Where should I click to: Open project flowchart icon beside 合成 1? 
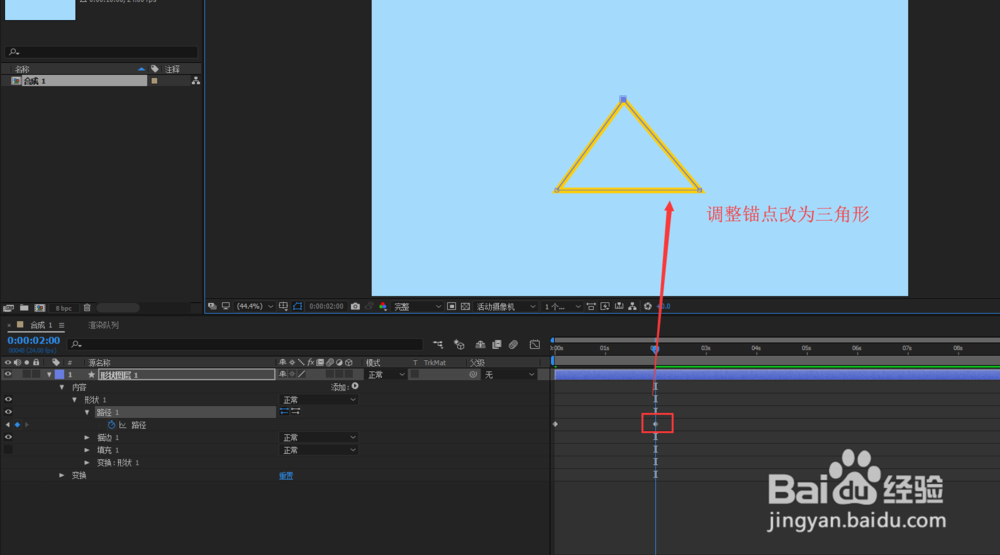click(195, 81)
